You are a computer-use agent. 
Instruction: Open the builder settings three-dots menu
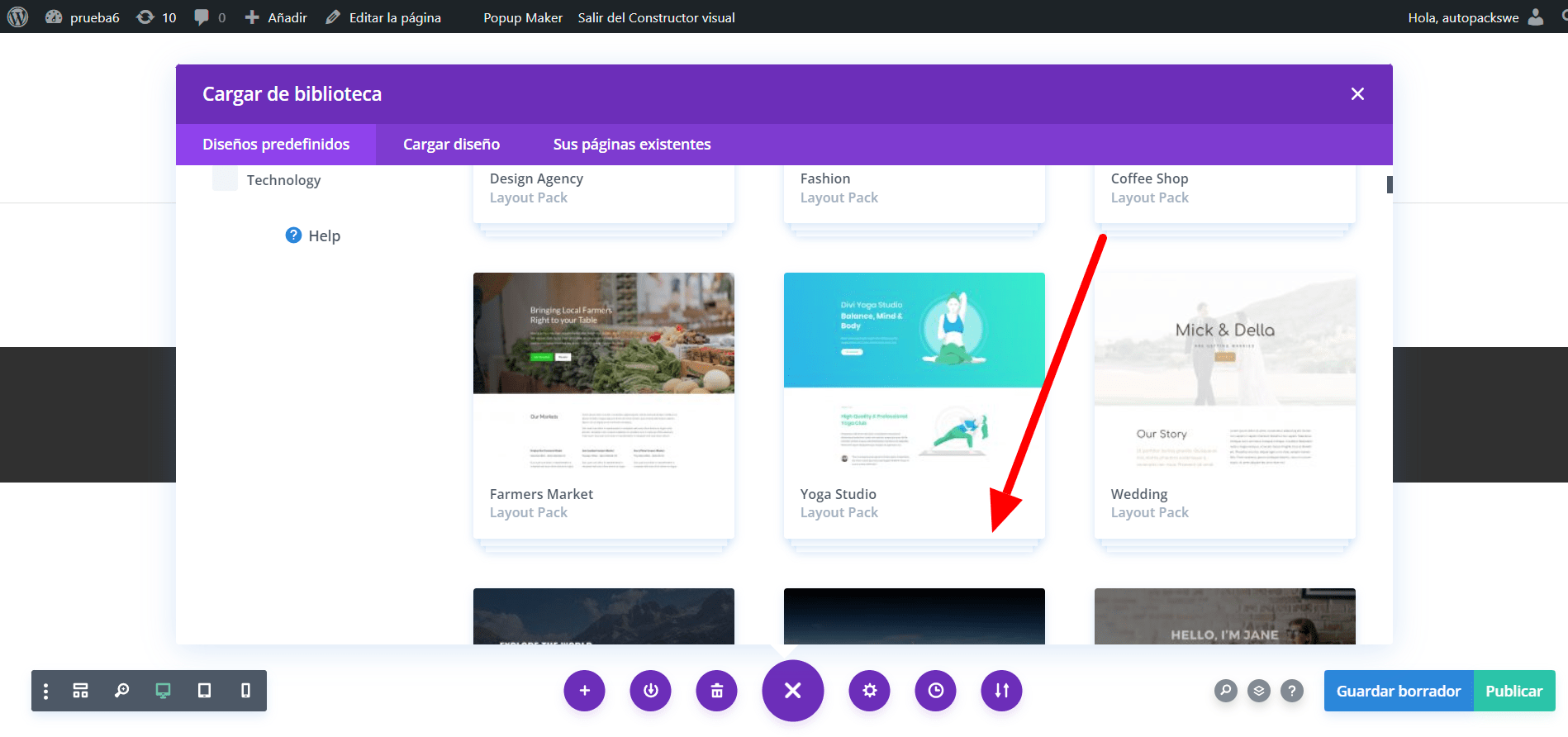[x=45, y=691]
